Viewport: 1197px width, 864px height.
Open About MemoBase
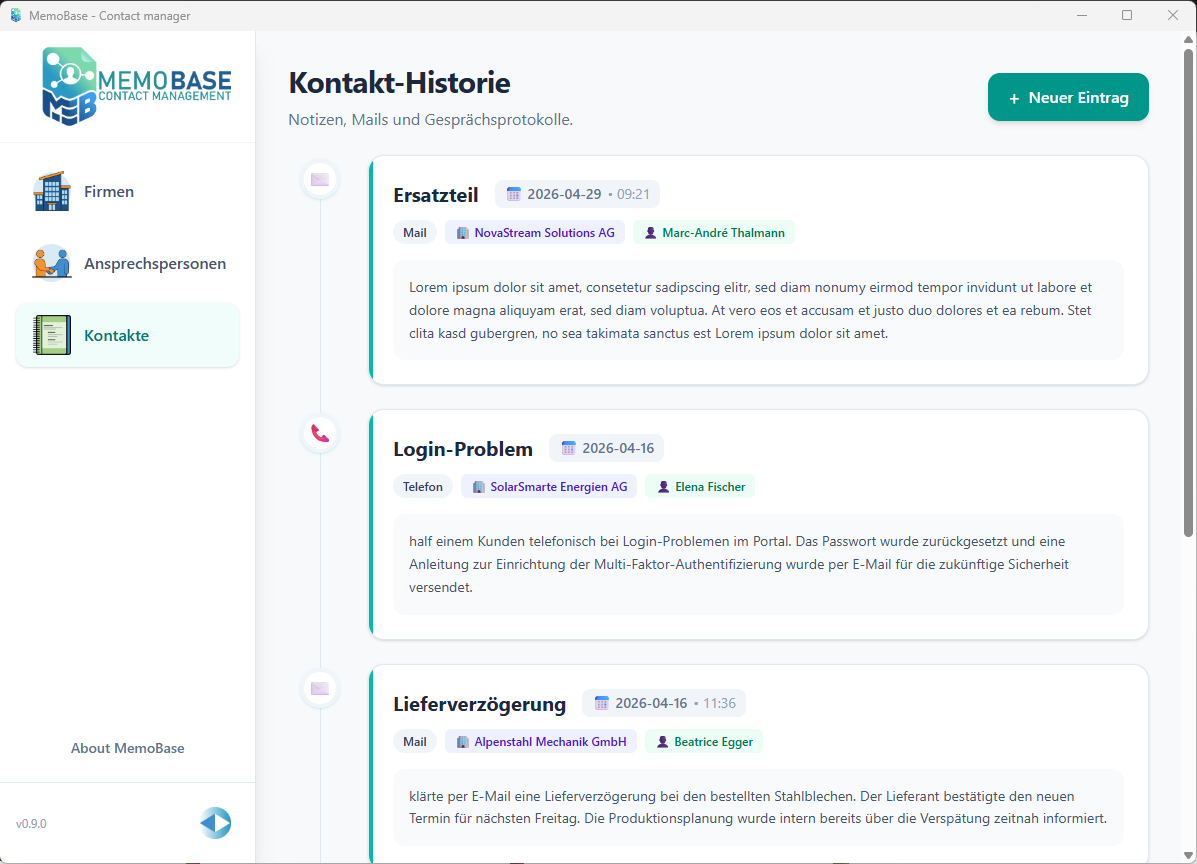(x=127, y=748)
